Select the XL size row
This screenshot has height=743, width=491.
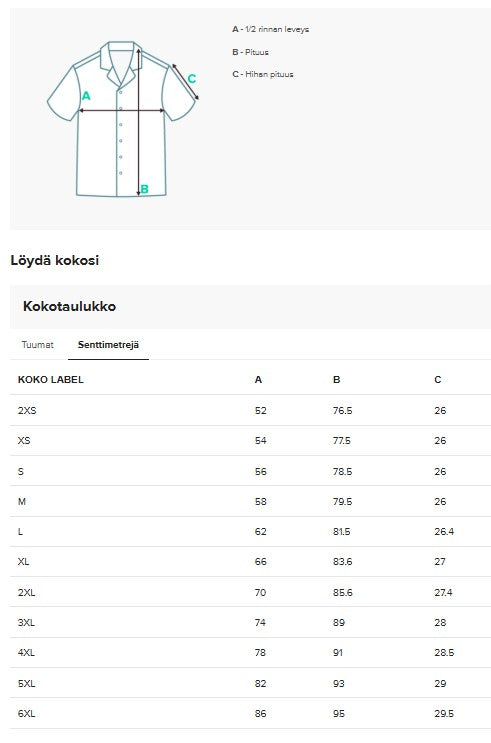point(250,562)
